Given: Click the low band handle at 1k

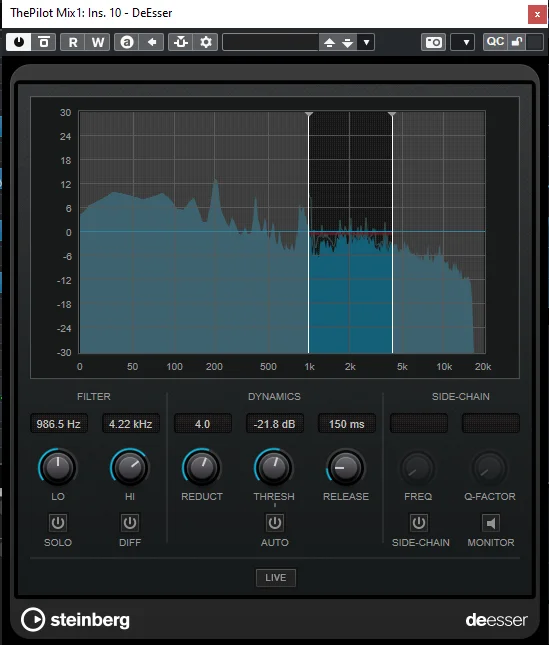Looking at the screenshot, I should tap(309, 114).
